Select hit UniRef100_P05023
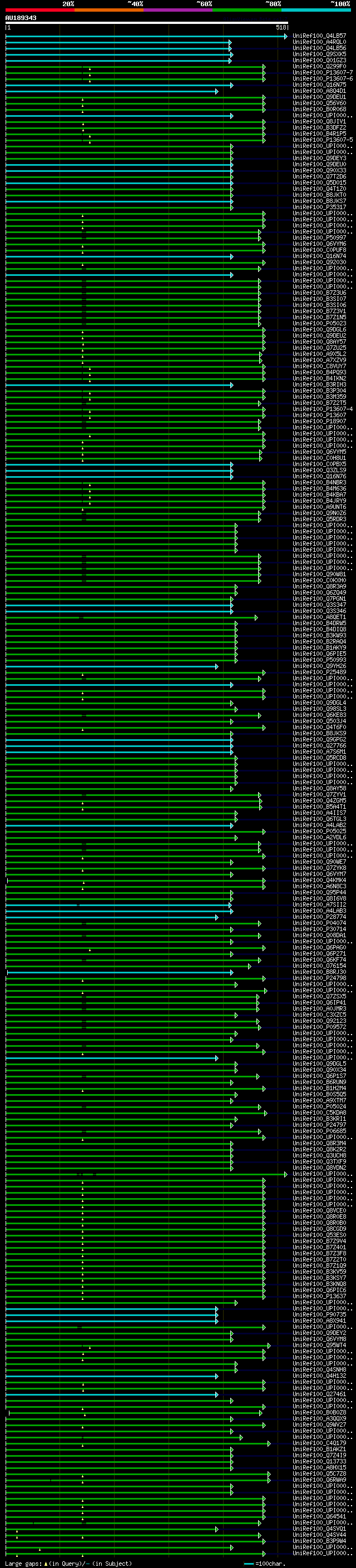 (319, 323)
